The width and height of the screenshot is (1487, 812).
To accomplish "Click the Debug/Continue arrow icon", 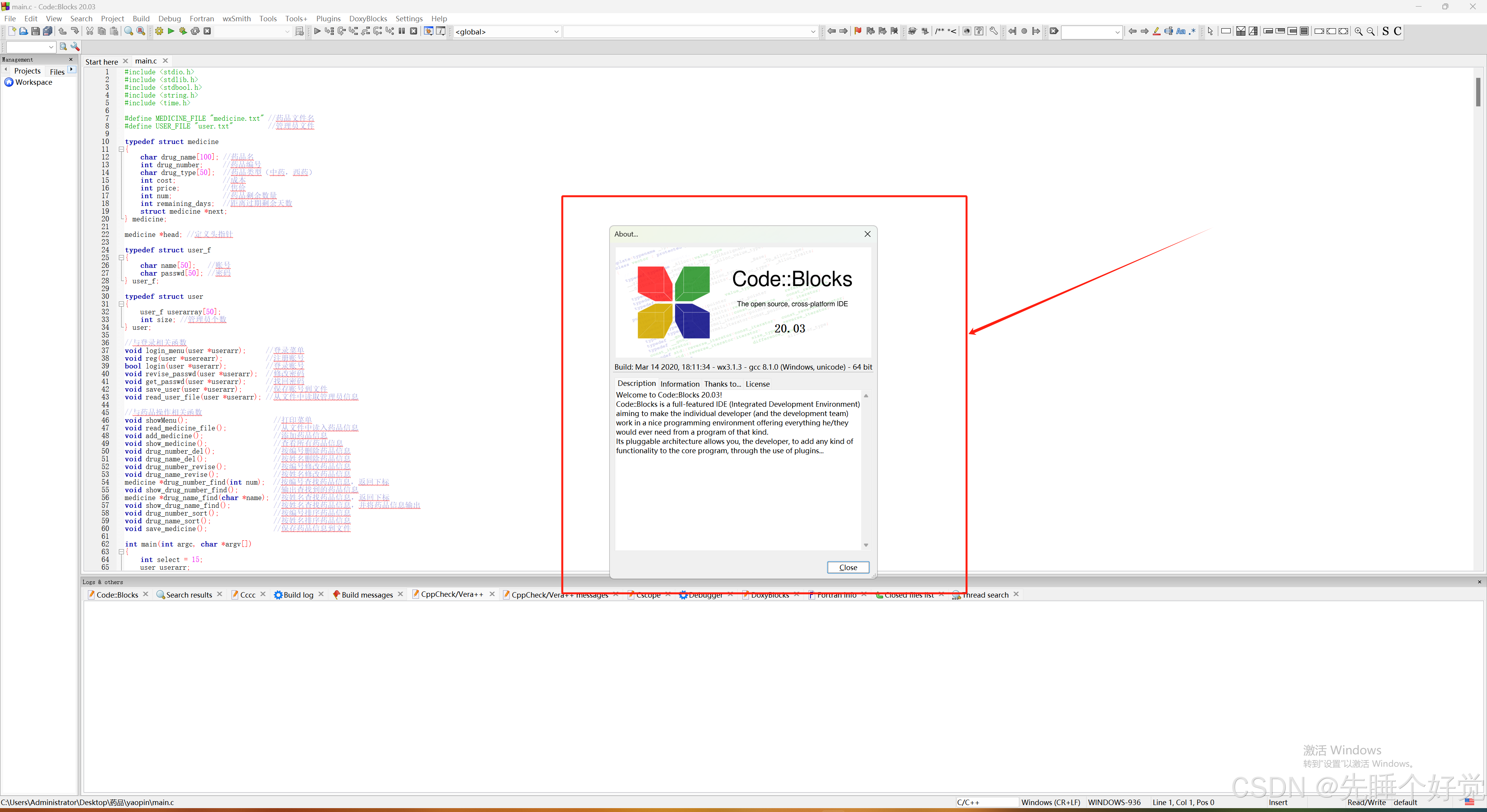I will pos(317,31).
